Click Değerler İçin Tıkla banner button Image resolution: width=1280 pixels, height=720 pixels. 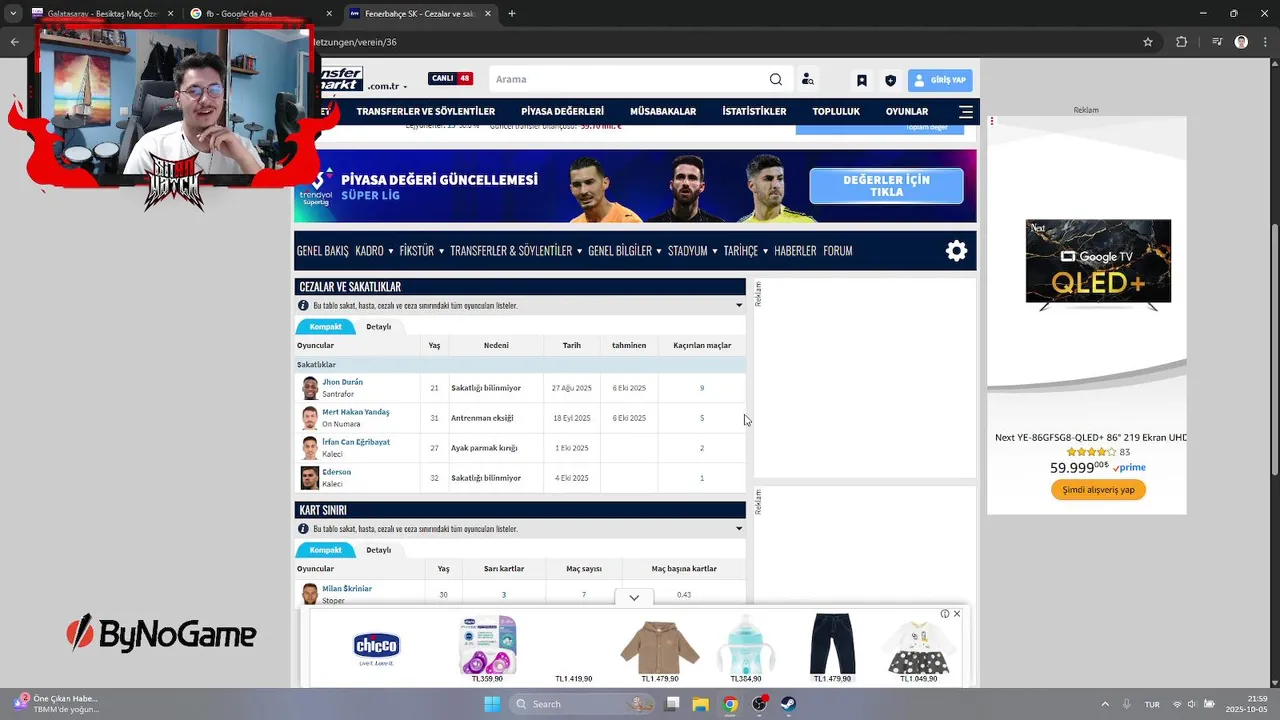coord(886,186)
